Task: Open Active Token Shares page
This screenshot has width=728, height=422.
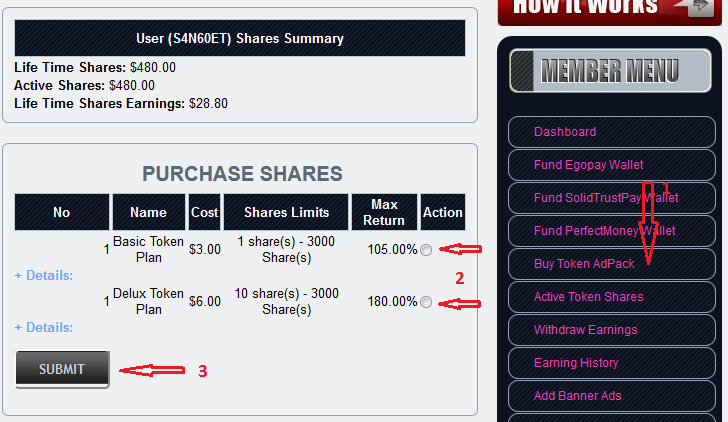Action: (588, 297)
